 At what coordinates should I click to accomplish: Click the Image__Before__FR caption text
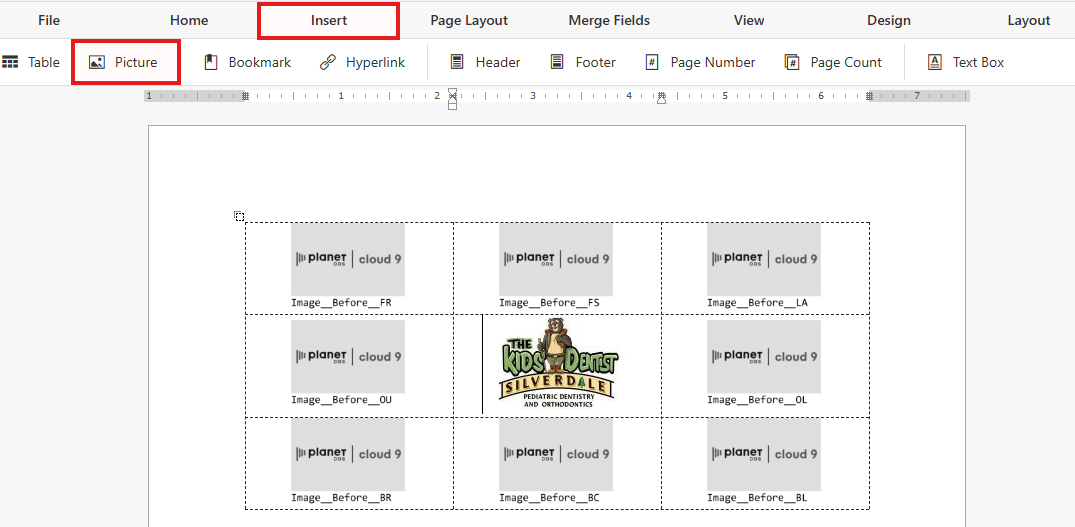coord(341,302)
